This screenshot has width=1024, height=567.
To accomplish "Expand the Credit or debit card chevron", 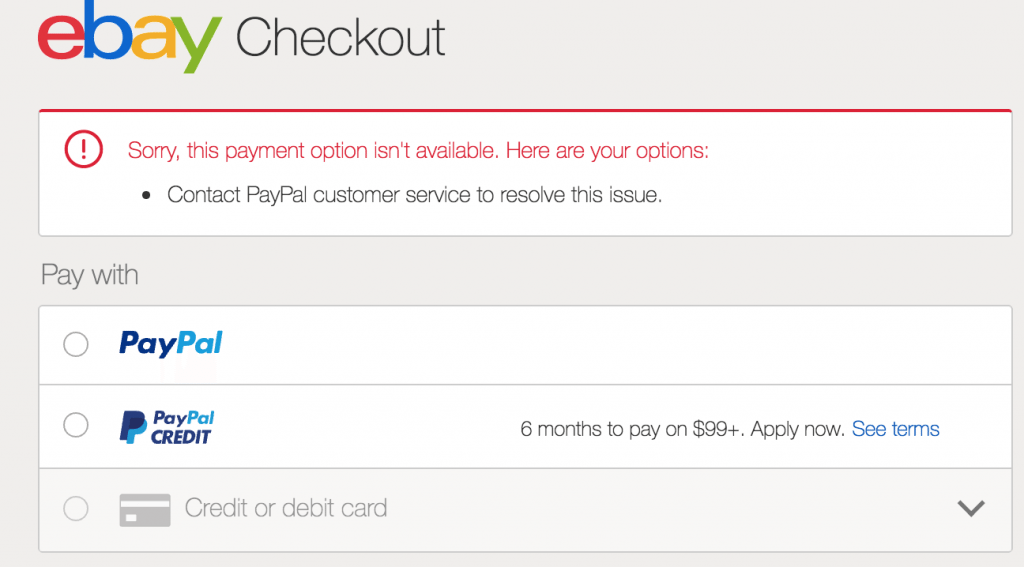I will pyautogui.click(x=970, y=508).
